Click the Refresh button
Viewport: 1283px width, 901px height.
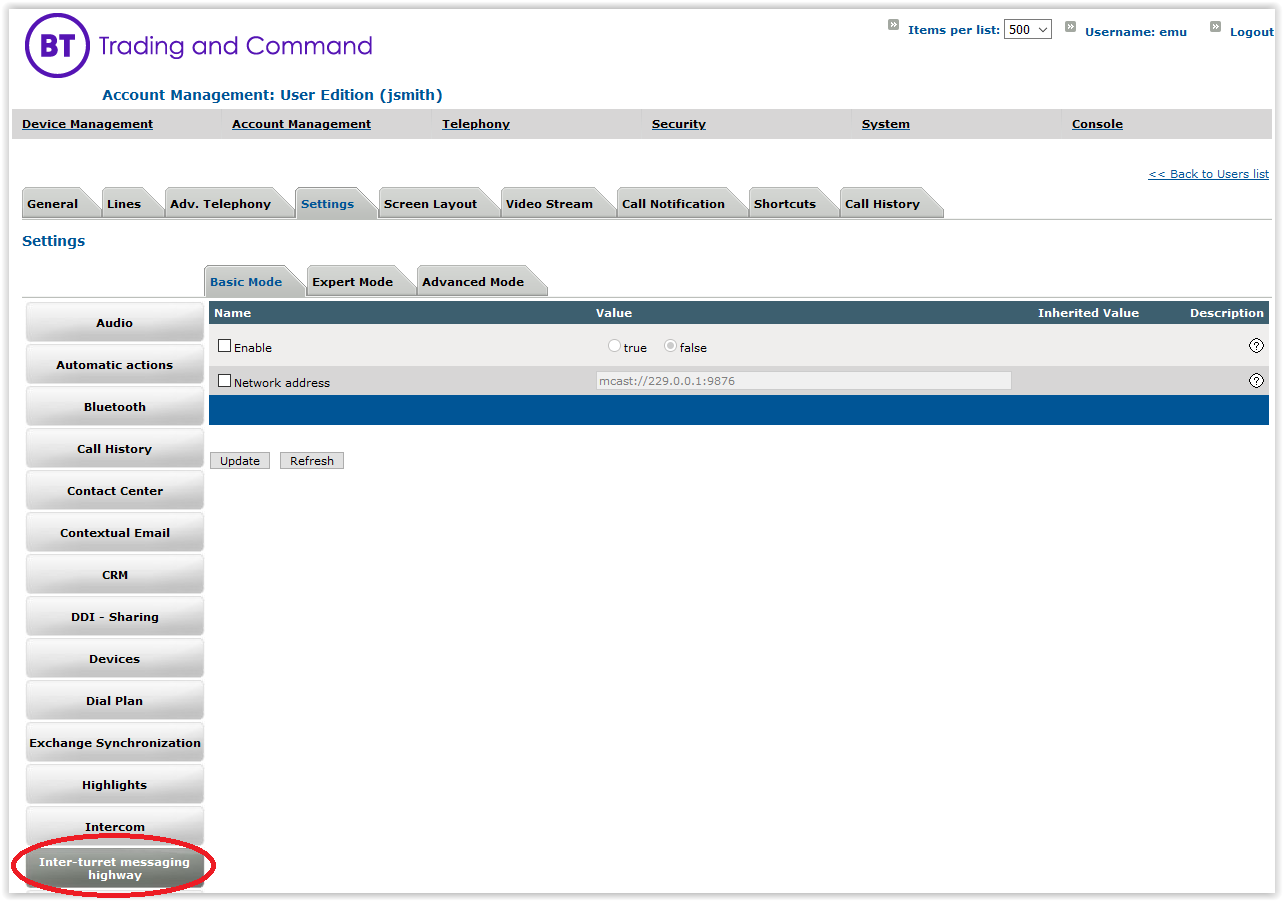pyautogui.click(x=312, y=461)
